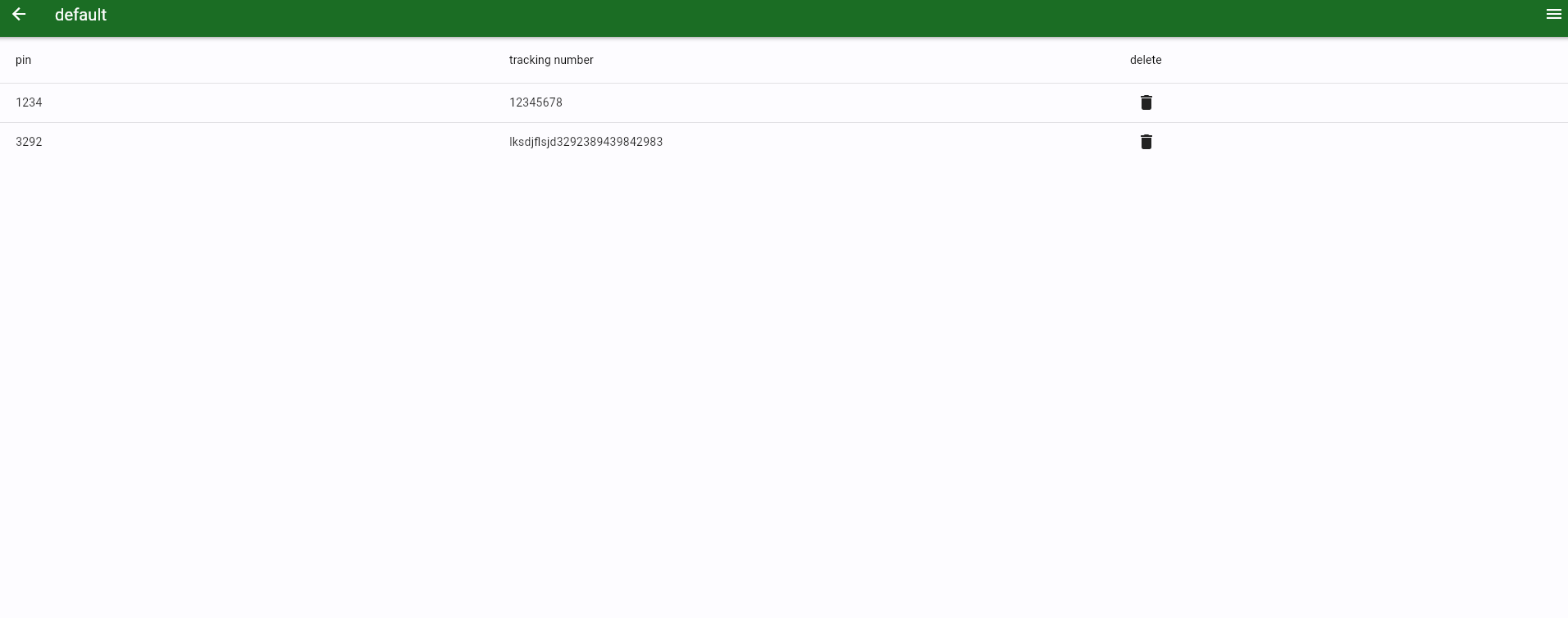Click the blank area below the table

pyautogui.click(x=784, y=385)
